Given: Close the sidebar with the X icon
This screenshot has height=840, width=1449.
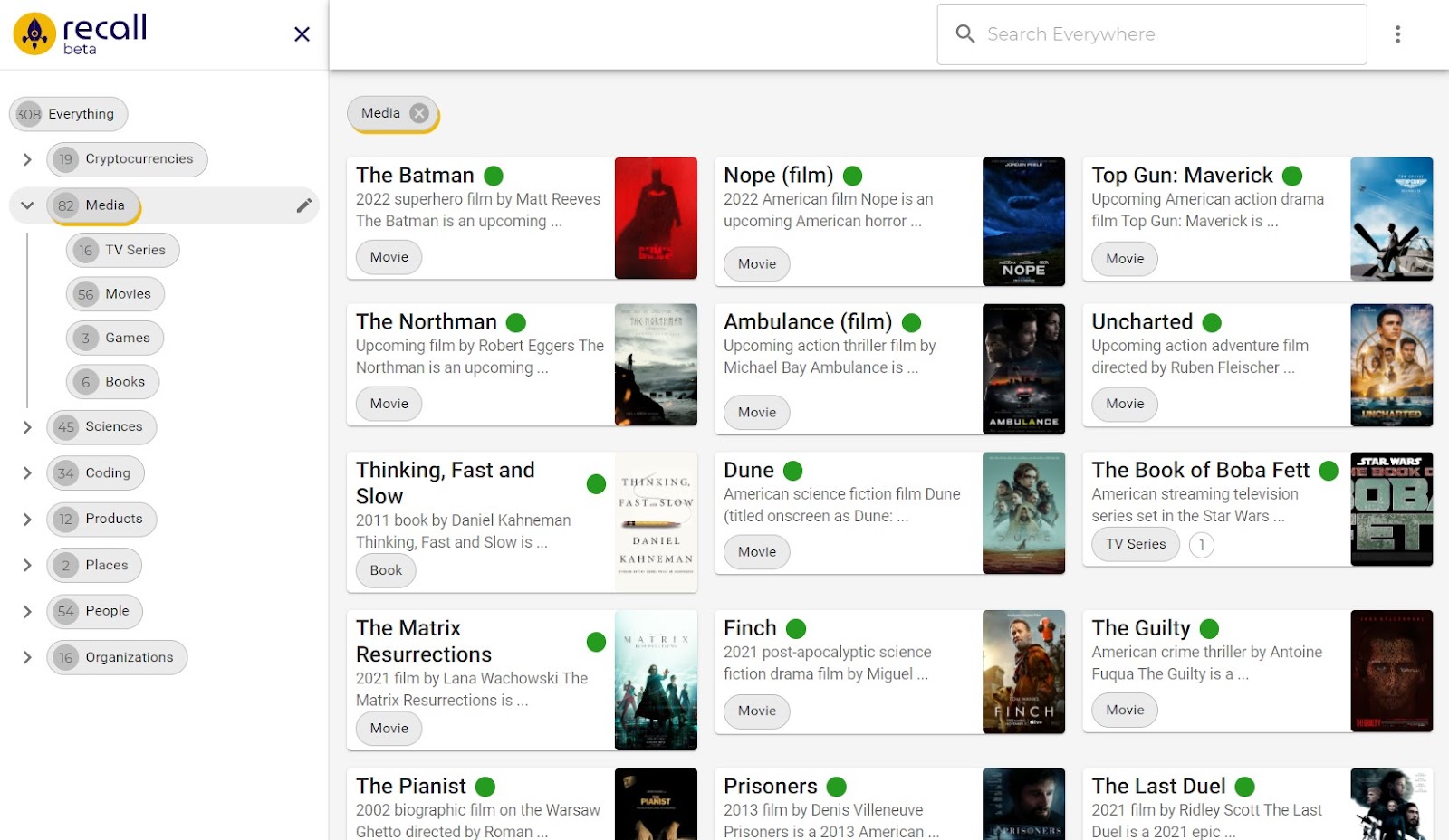Looking at the screenshot, I should click(x=302, y=34).
